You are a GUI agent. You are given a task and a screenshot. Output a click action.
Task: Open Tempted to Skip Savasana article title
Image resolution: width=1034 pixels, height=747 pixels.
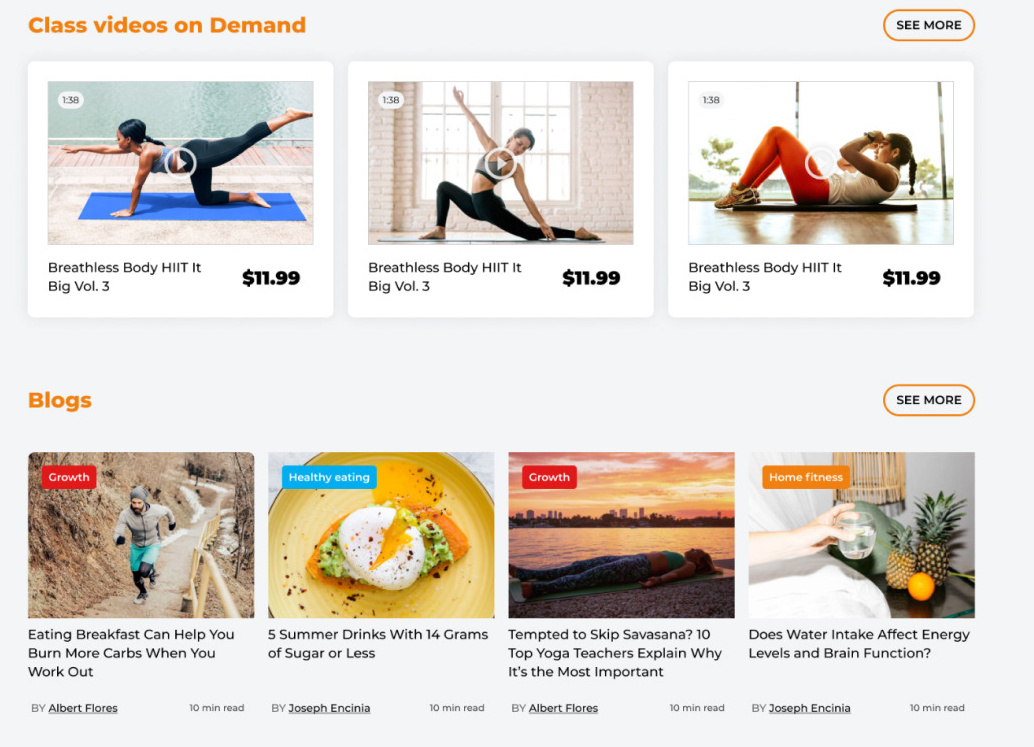click(615, 653)
